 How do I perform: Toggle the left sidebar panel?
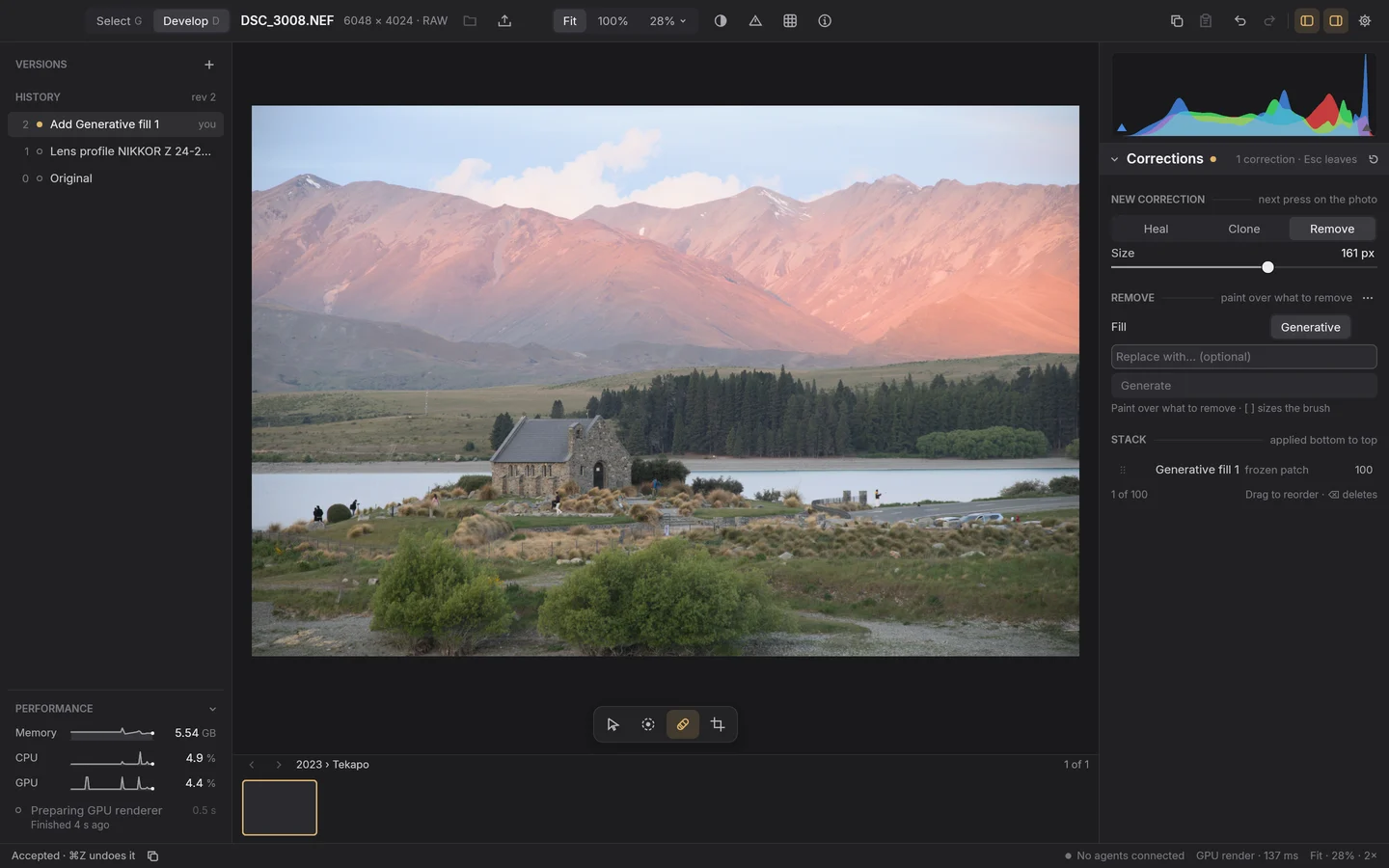tap(1307, 21)
